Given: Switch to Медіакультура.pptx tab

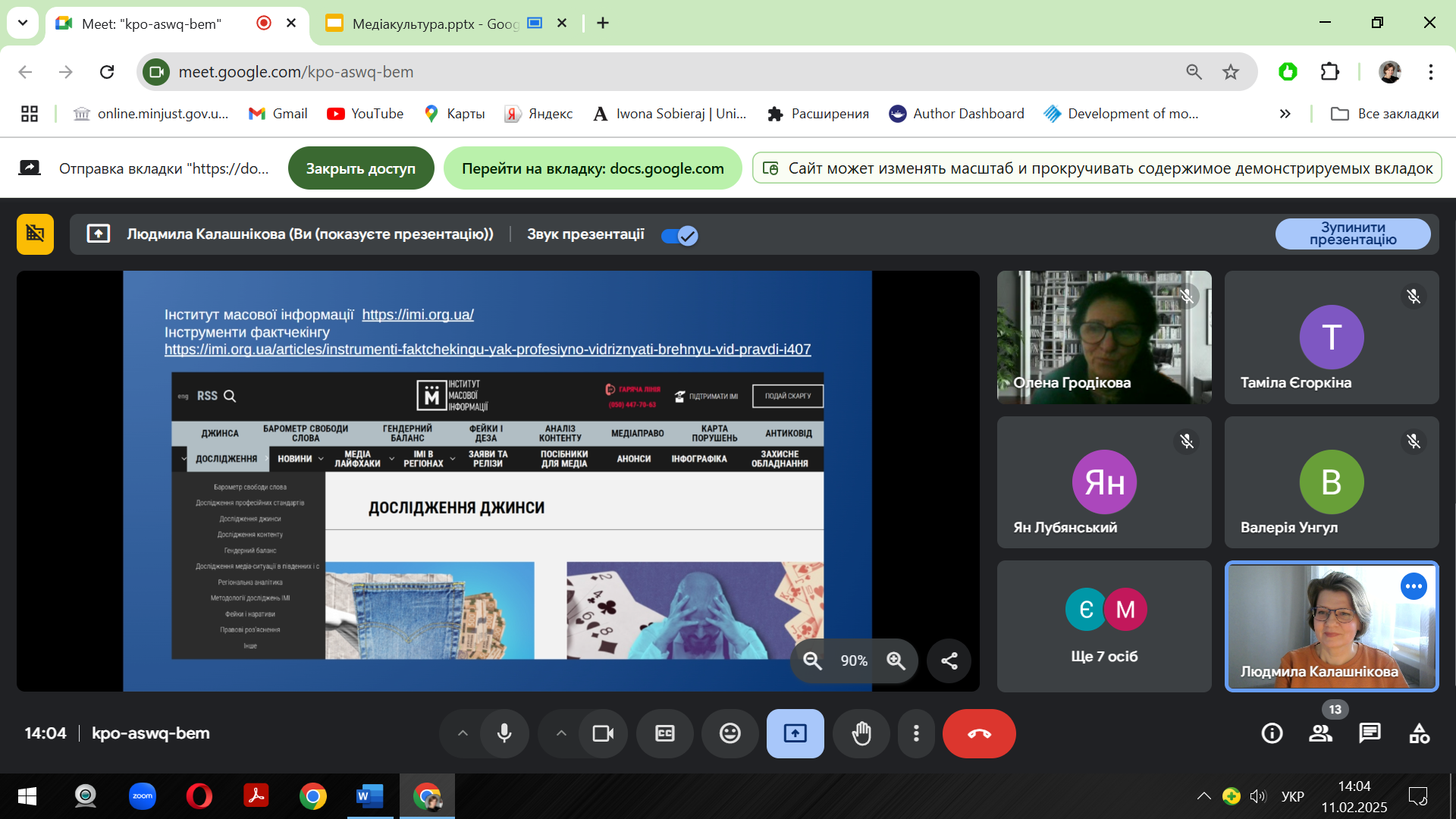Looking at the screenshot, I should 435,24.
